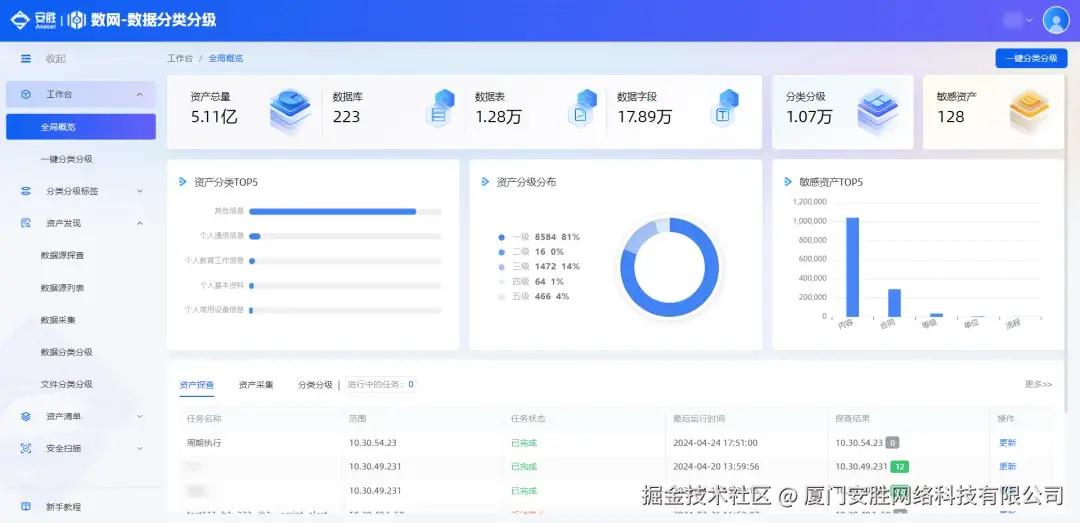Click the 合同 bar in the chart

point(894,302)
